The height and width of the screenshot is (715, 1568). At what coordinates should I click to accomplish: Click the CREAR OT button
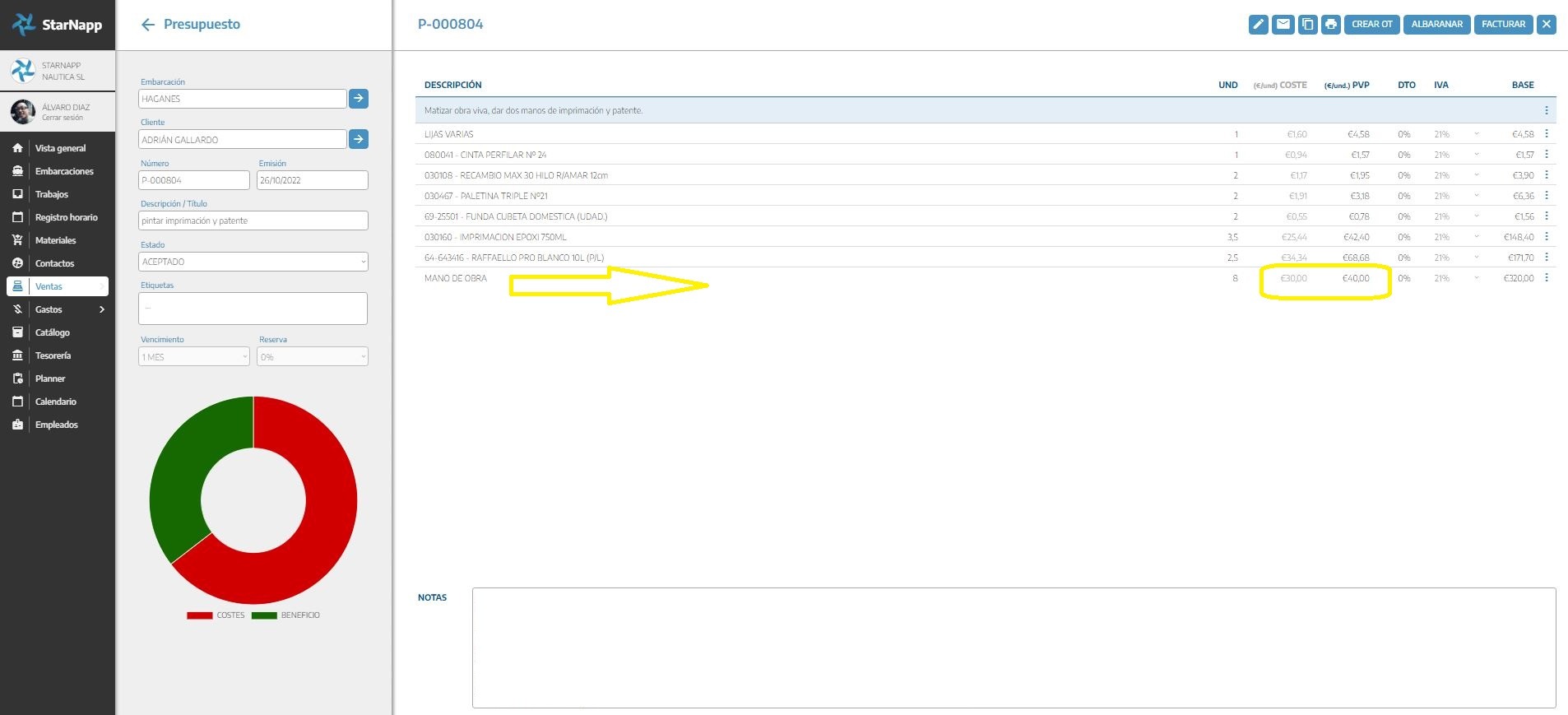[x=1371, y=25]
